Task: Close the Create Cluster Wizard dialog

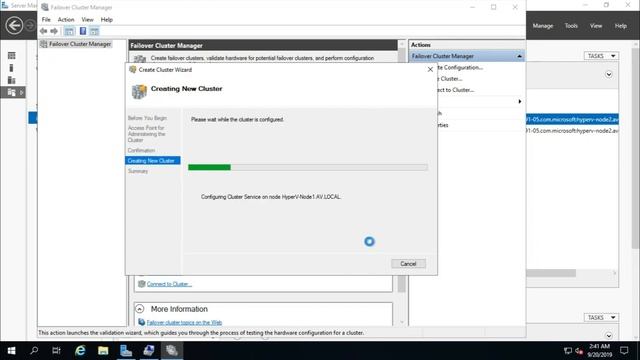Action: (x=430, y=69)
